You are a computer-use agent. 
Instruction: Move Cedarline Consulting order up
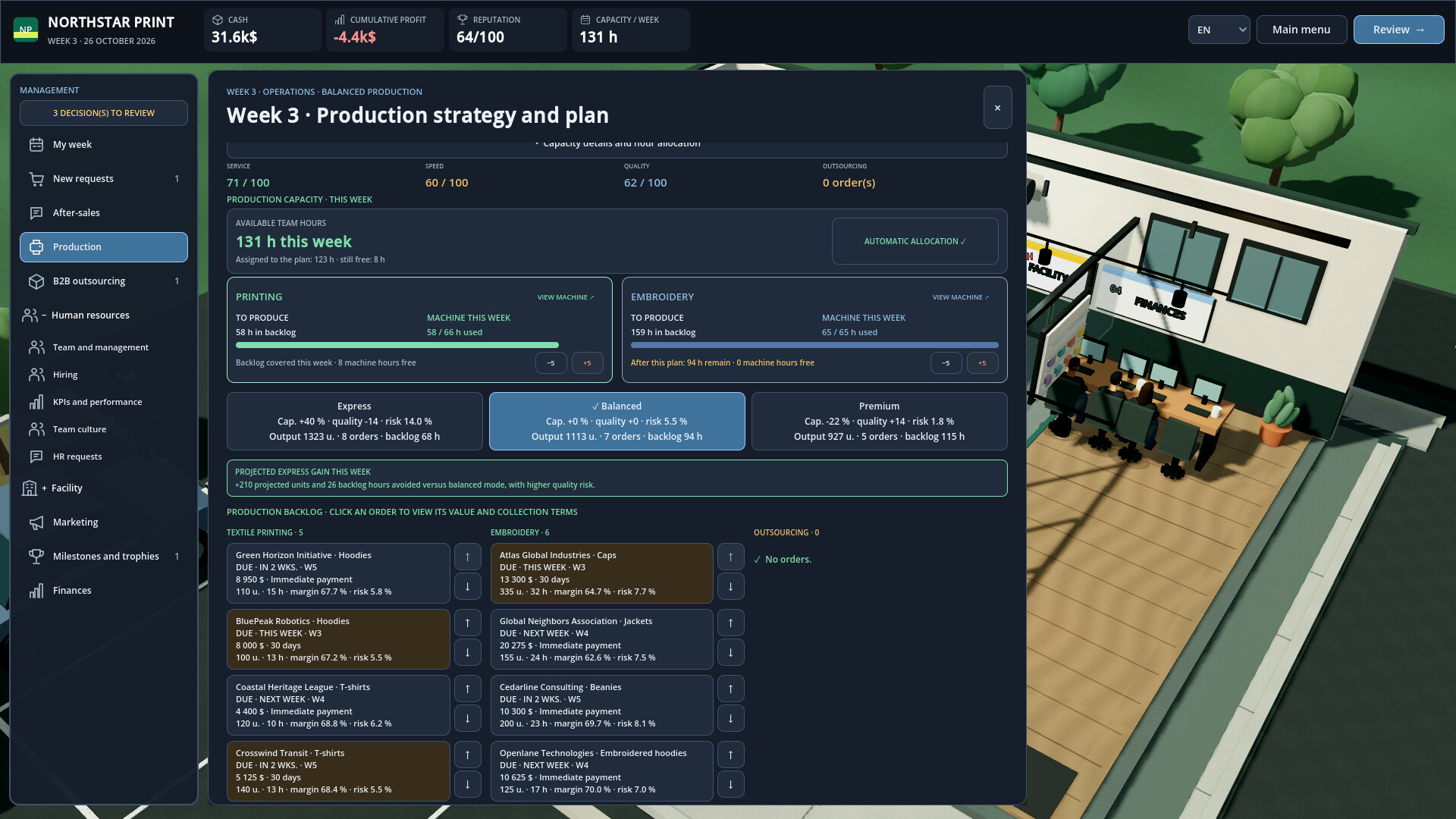[731, 689]
